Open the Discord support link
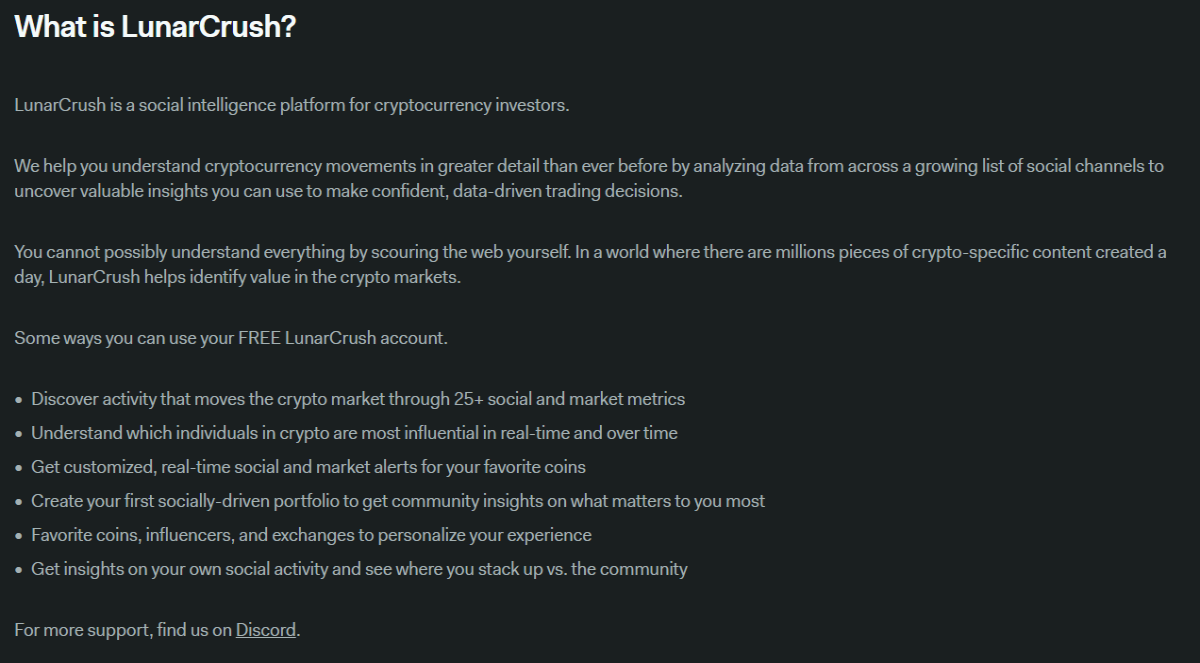This screenshot has height=663, width=1200. [266, 630]
